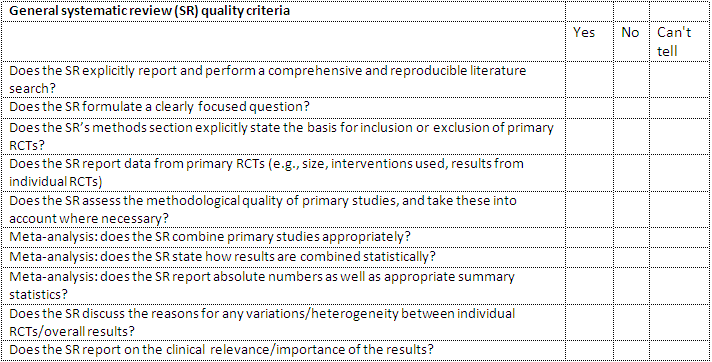Check Can't tell cell for combining studies appropriately
The image size is (712, 362).
pos(680,237)
